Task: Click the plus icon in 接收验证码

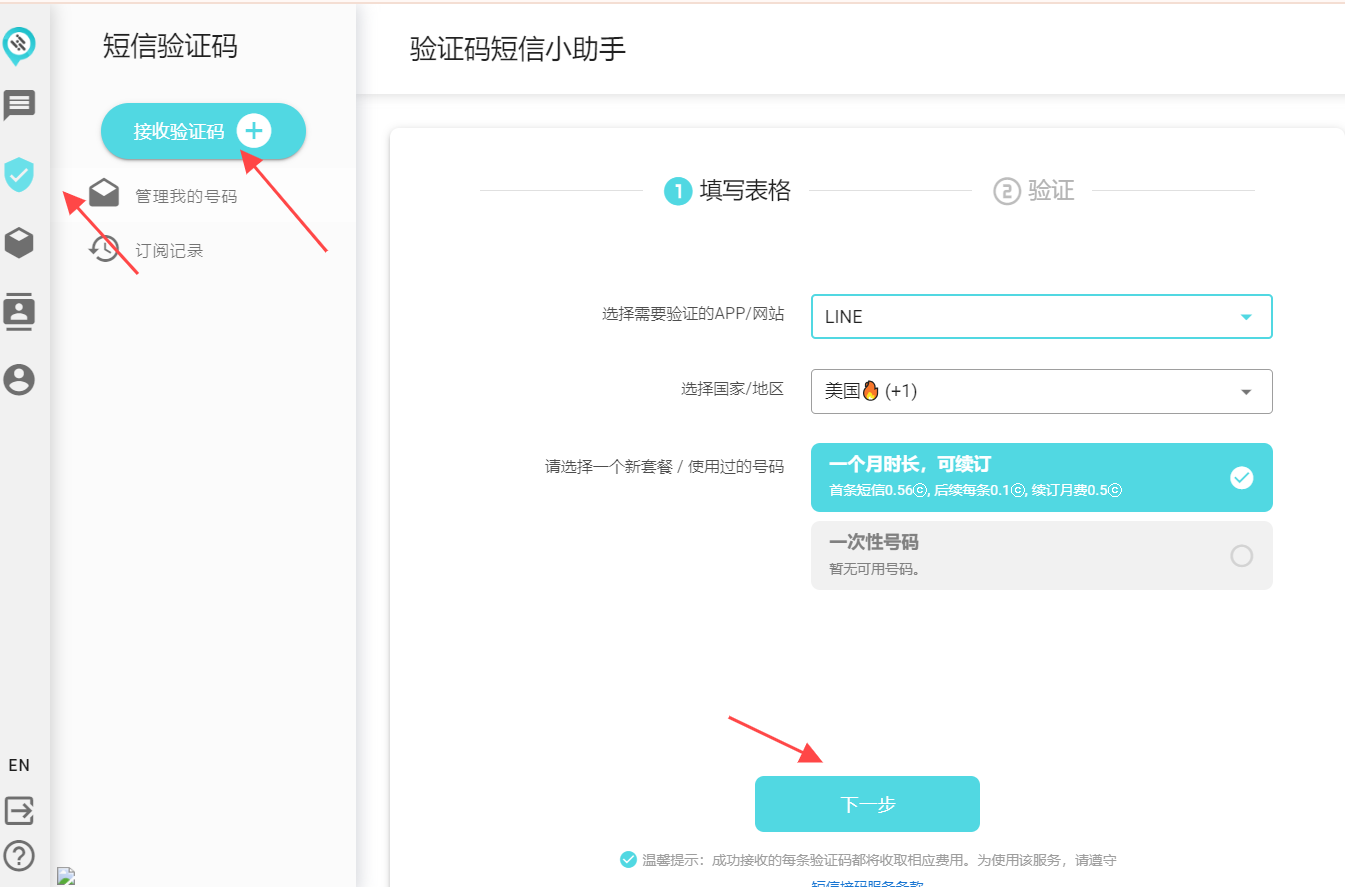Action: click(x=254, y=131)
